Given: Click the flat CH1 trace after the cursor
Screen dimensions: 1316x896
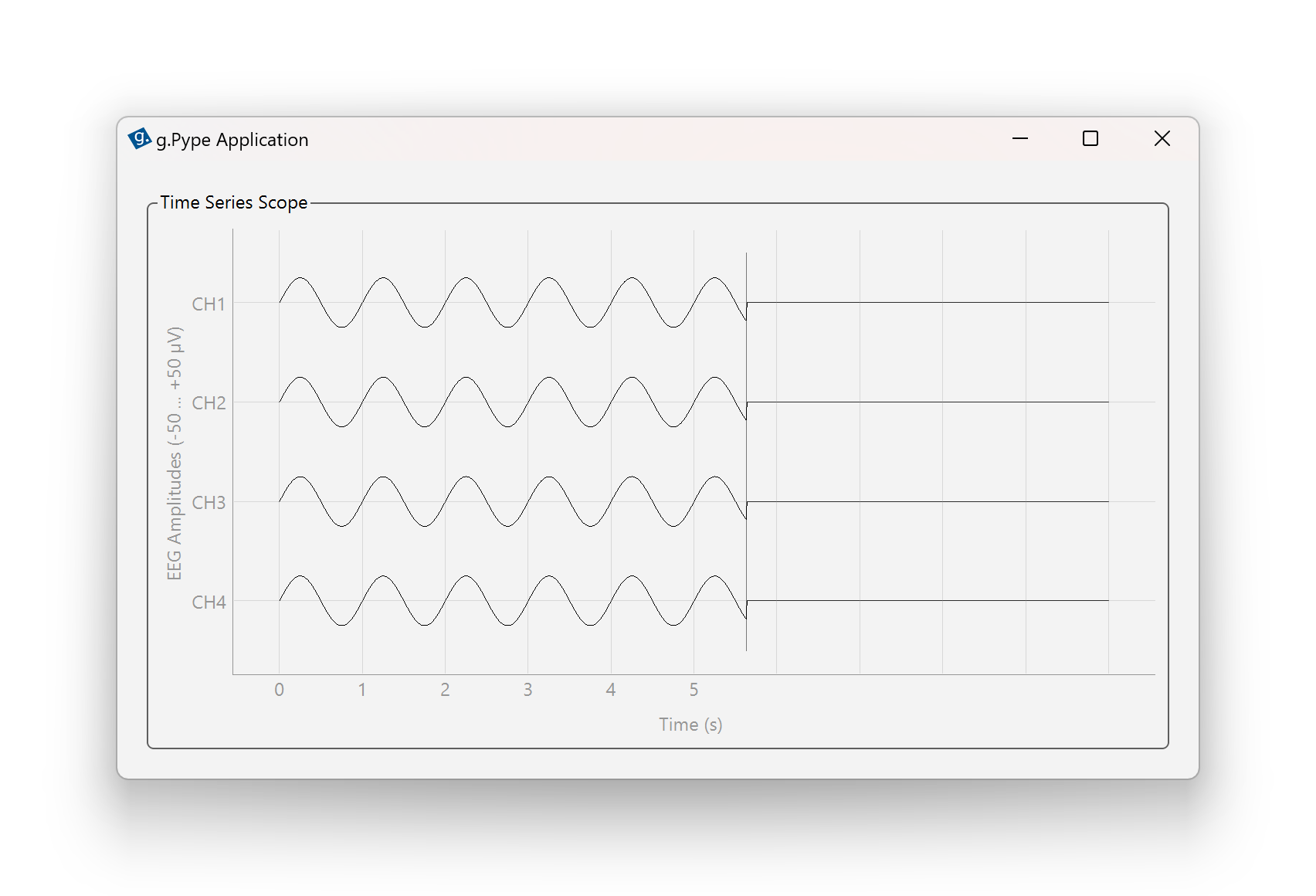Looking at the screenshot, I should point(927,303).
